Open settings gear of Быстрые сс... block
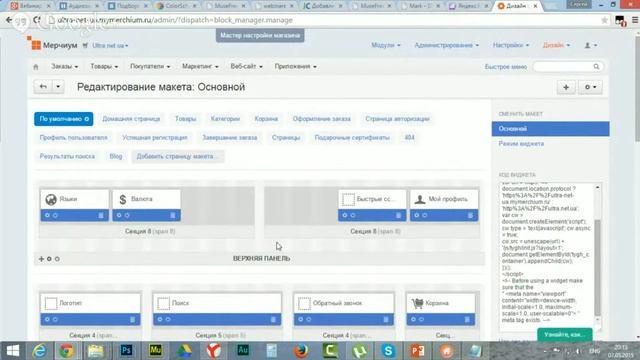640x360 pixels. coord(345,215)
